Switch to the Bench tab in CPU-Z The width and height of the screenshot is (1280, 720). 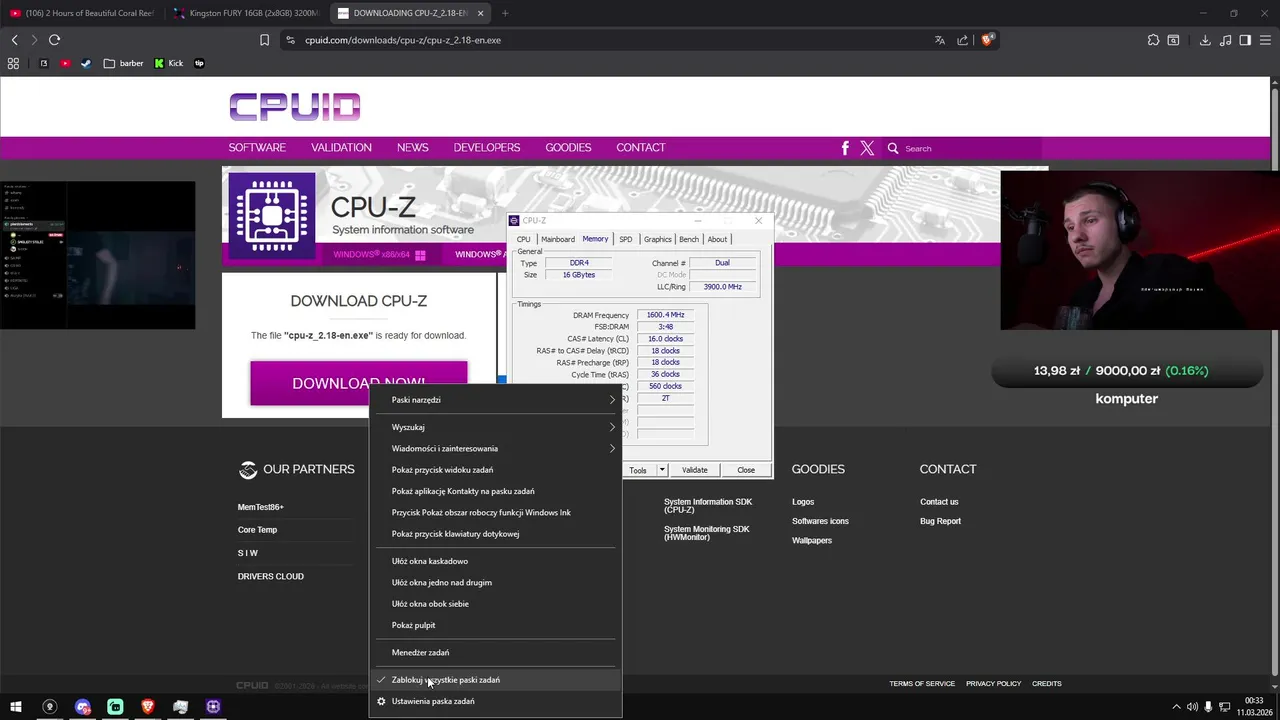(689, 239)
